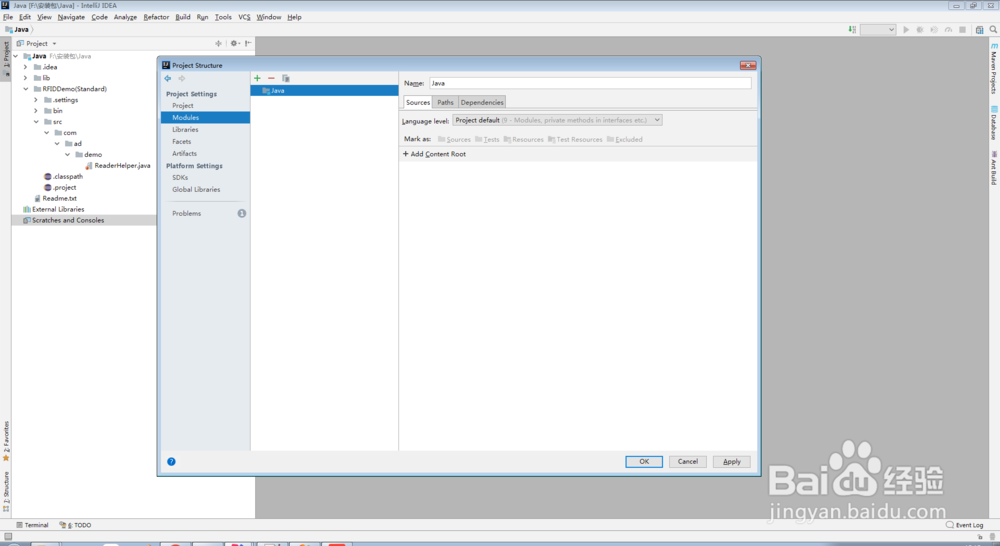Copy the module with the copy icon
Screen dimensions: 1000x546
pyautogui.click(x=286, y=78)
